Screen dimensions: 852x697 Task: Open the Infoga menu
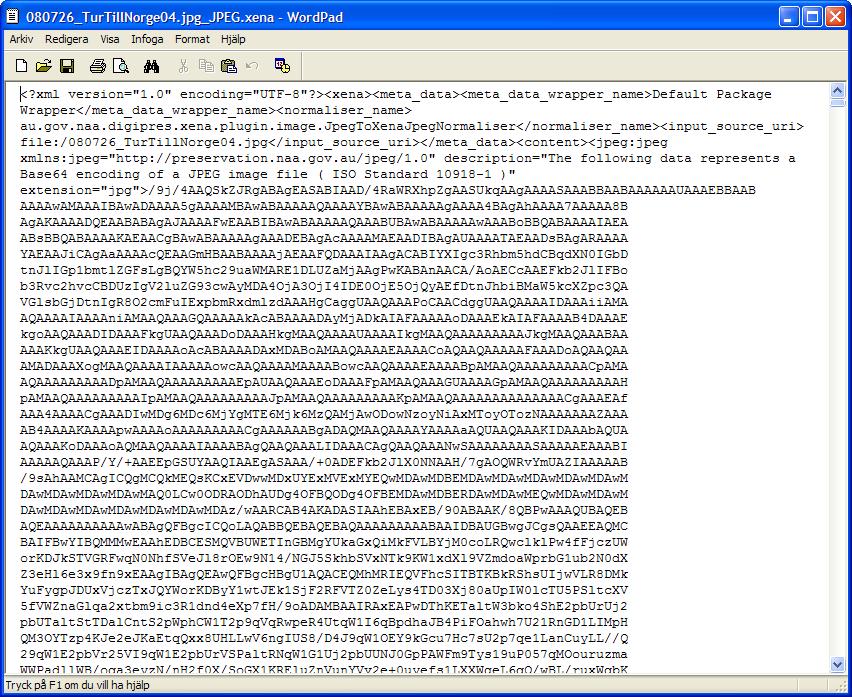click(x=147, y=39)
